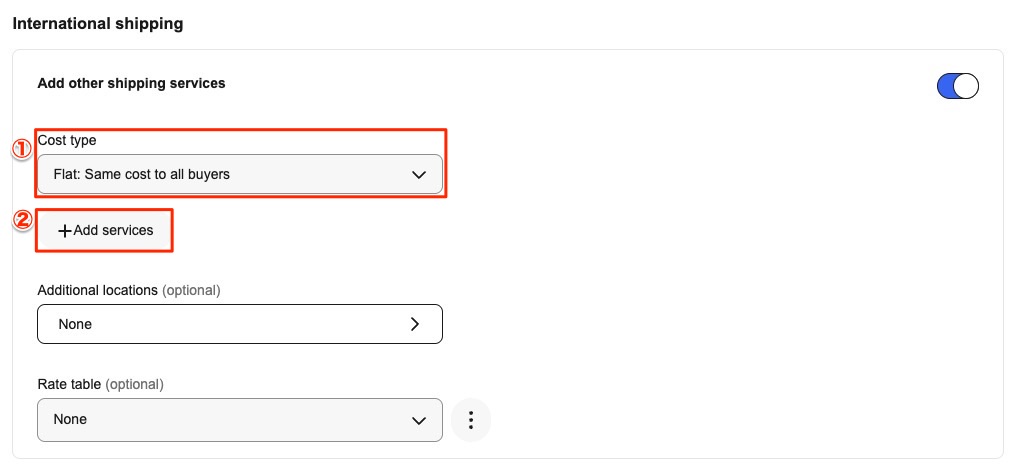Click the International shipping heading

(x=98, y=23)
